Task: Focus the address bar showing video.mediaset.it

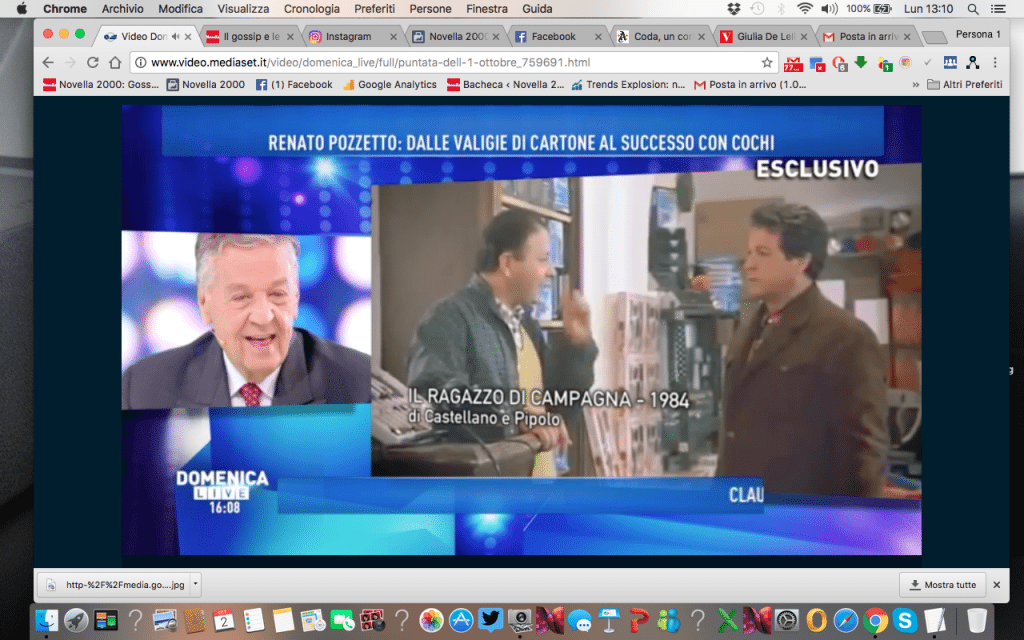Action: click(453, 63)
